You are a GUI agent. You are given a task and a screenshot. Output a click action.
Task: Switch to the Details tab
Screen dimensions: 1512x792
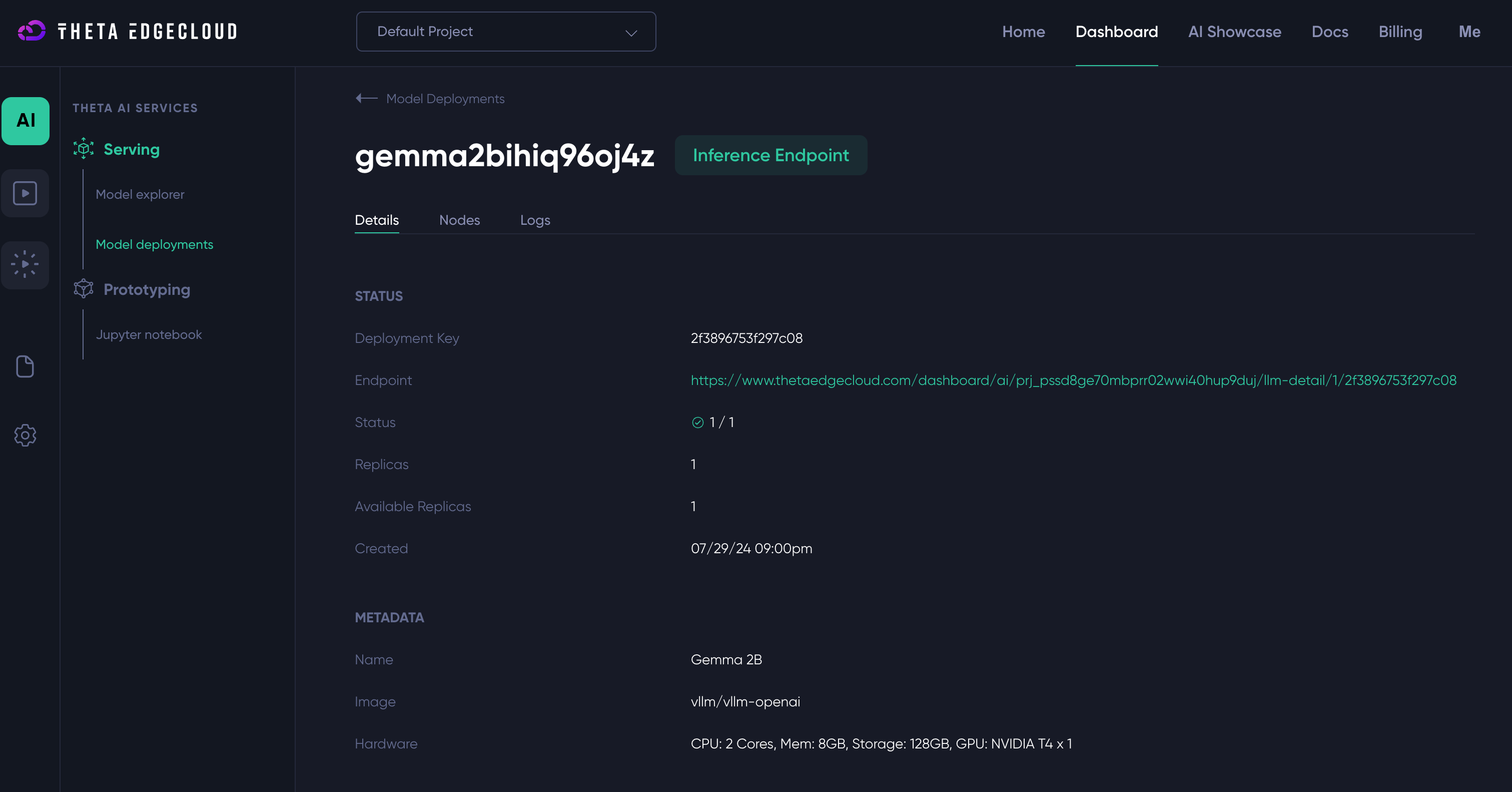(376, 220)
